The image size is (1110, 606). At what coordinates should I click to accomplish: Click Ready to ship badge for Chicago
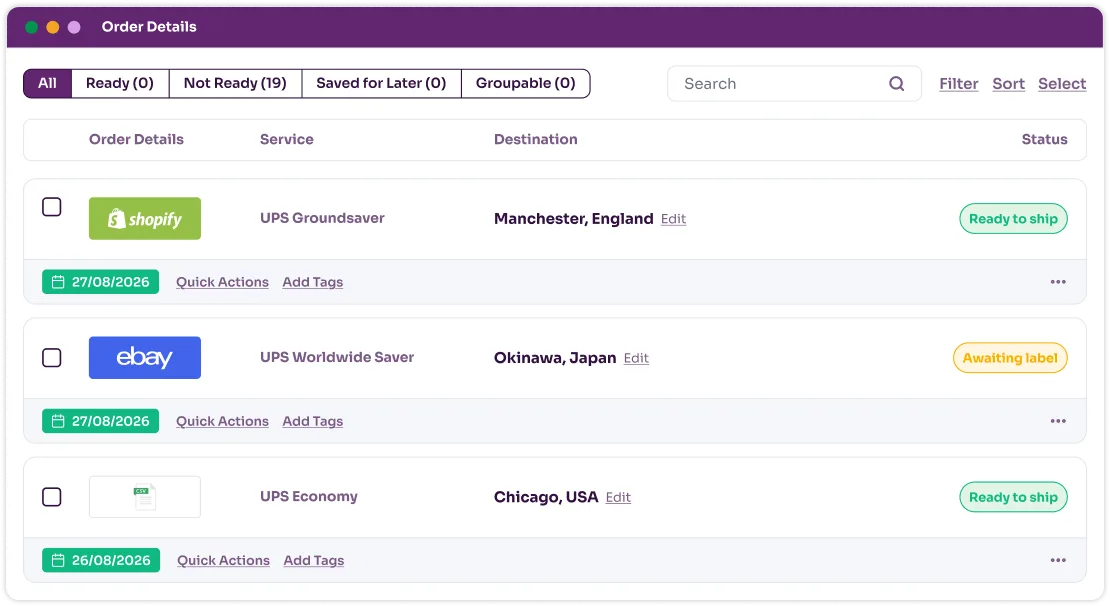[x=1013, y=497]
